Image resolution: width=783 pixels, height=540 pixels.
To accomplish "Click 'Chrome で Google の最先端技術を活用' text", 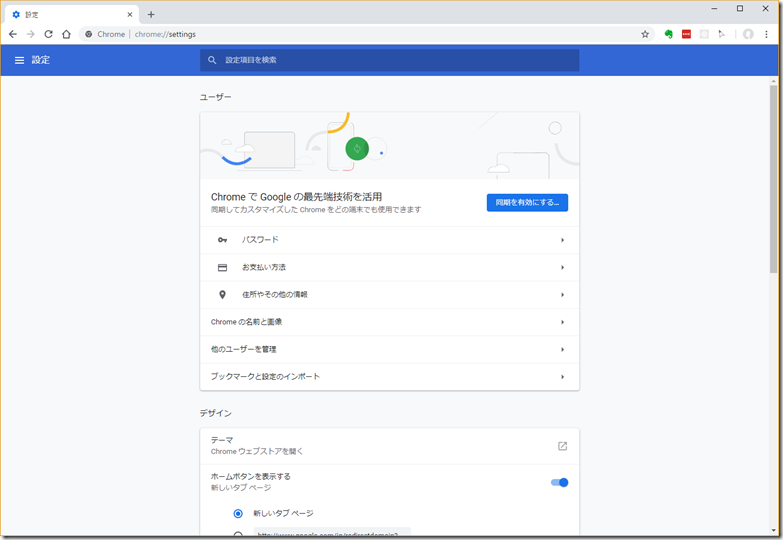I will pos(296,197).
